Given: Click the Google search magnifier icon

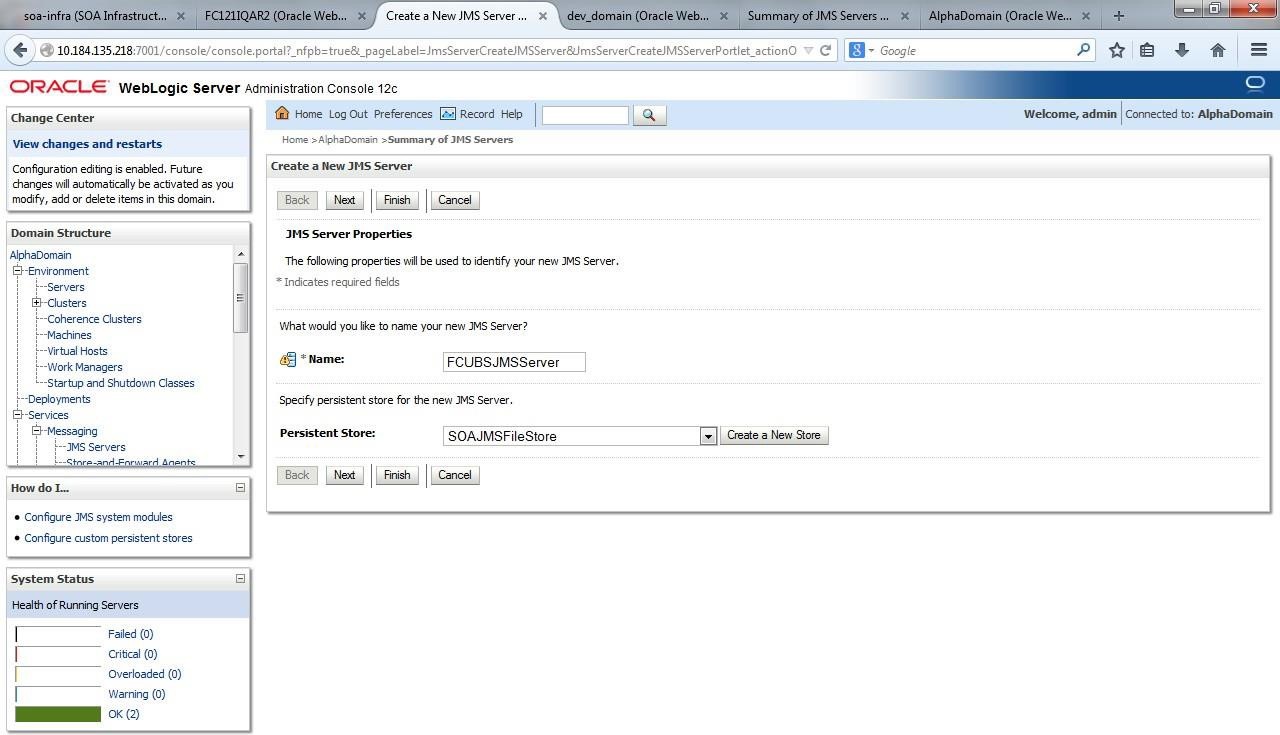Looking at the screenshot, I should pos(1084,50).
